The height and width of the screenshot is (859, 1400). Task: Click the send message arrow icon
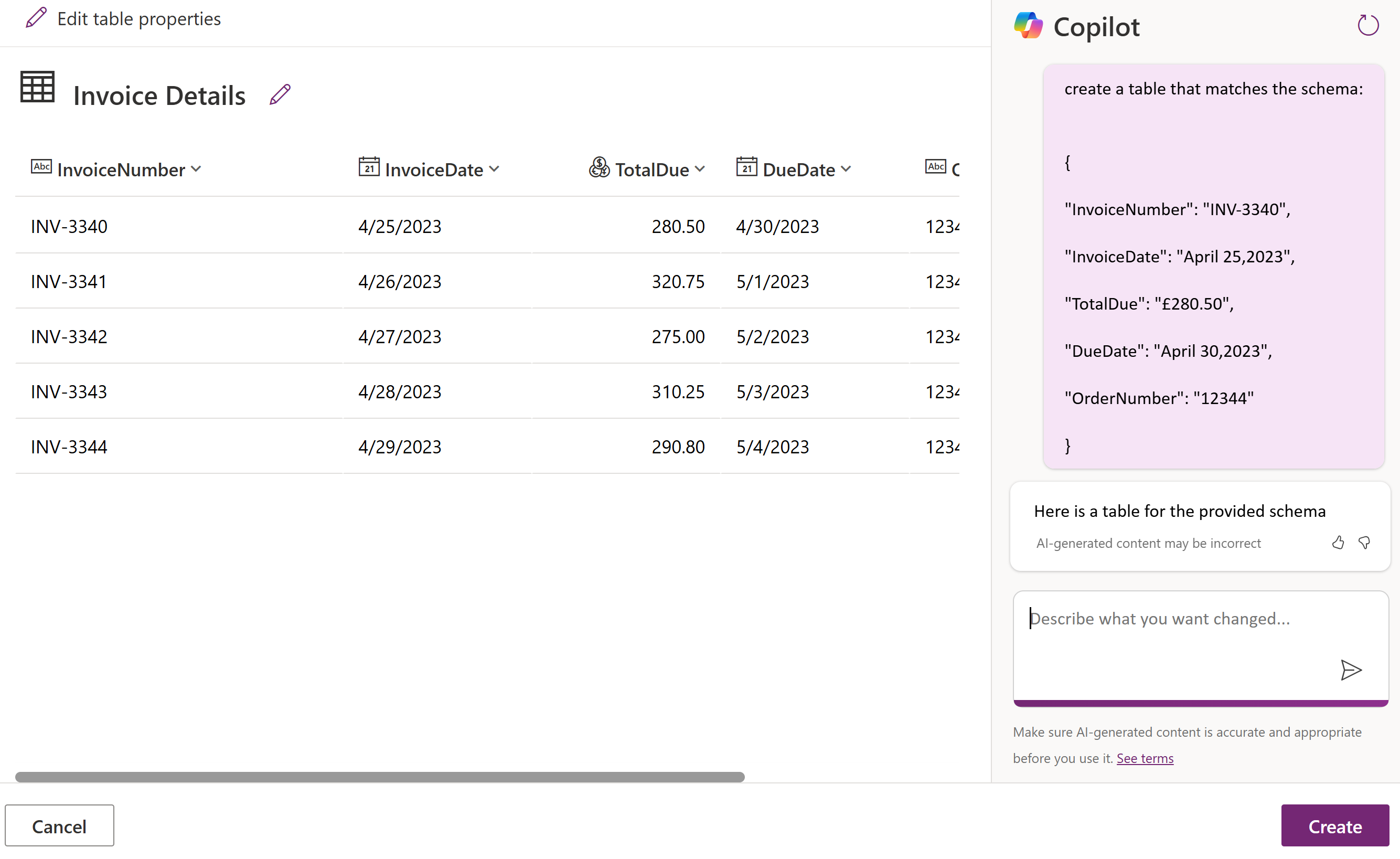[1351, 670]
